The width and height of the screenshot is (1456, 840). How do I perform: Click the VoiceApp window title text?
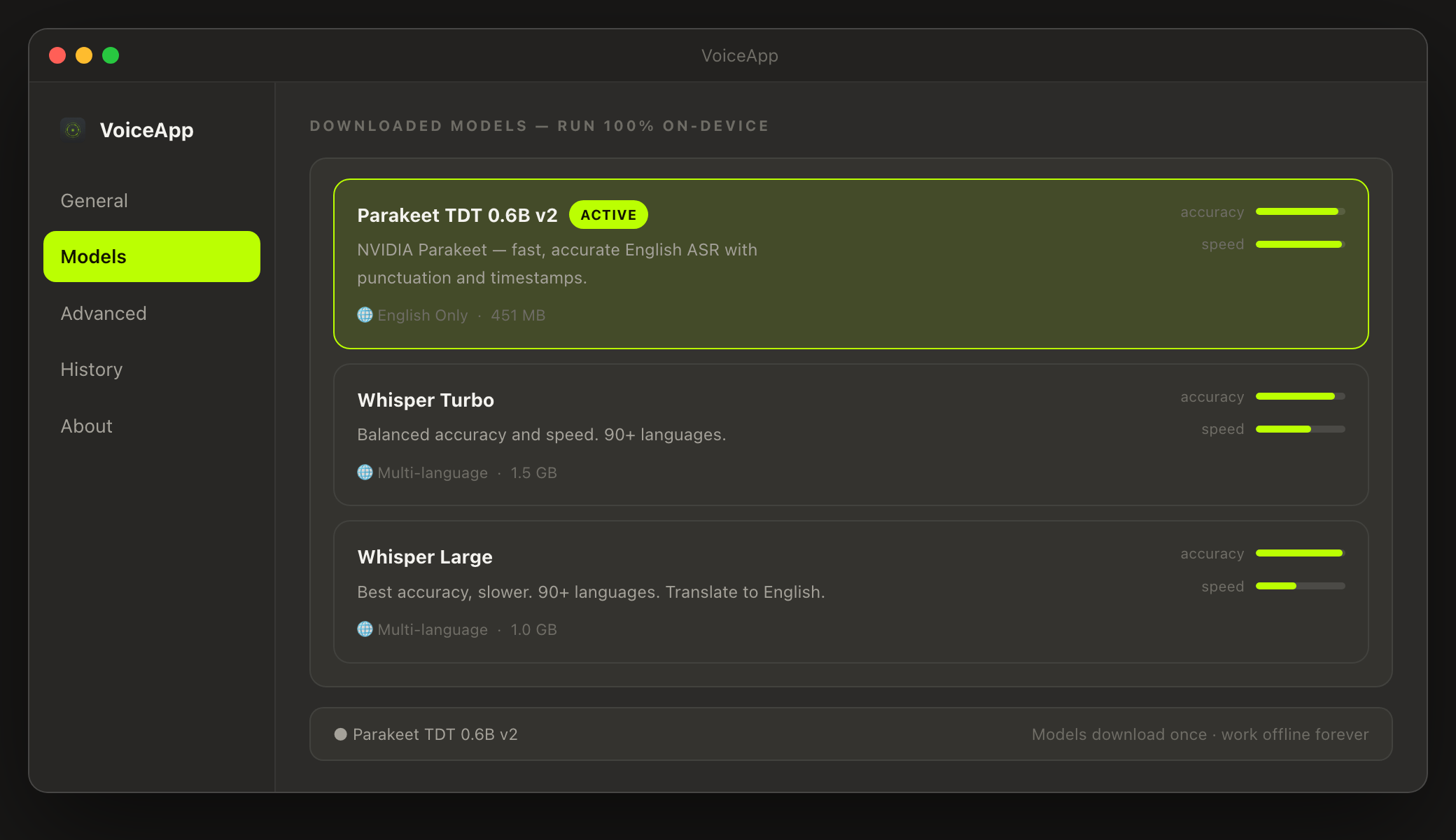[740, 56]
